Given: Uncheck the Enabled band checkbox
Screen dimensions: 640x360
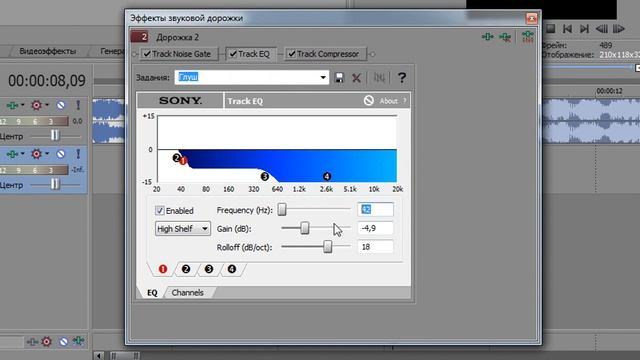Looking at the screenshot, I should (x=160, y=211).
